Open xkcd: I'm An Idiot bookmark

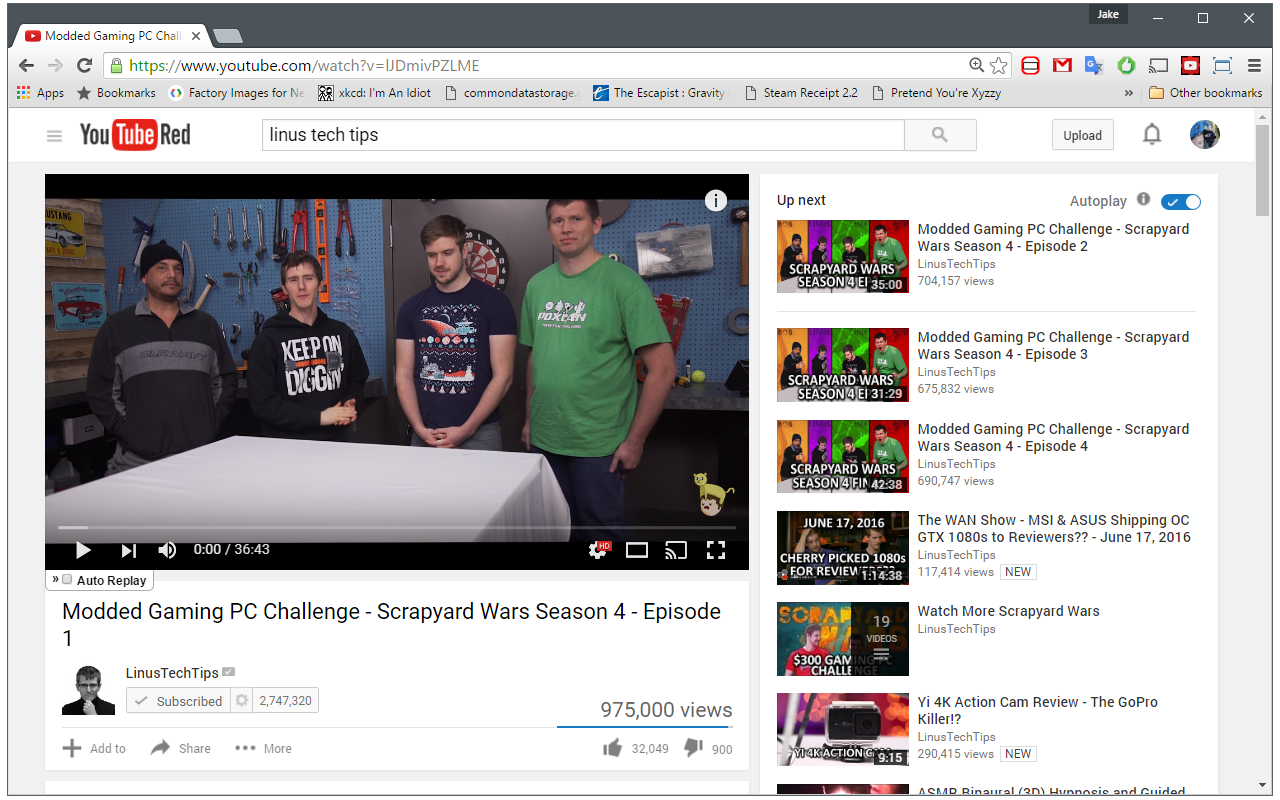[374, 93]
